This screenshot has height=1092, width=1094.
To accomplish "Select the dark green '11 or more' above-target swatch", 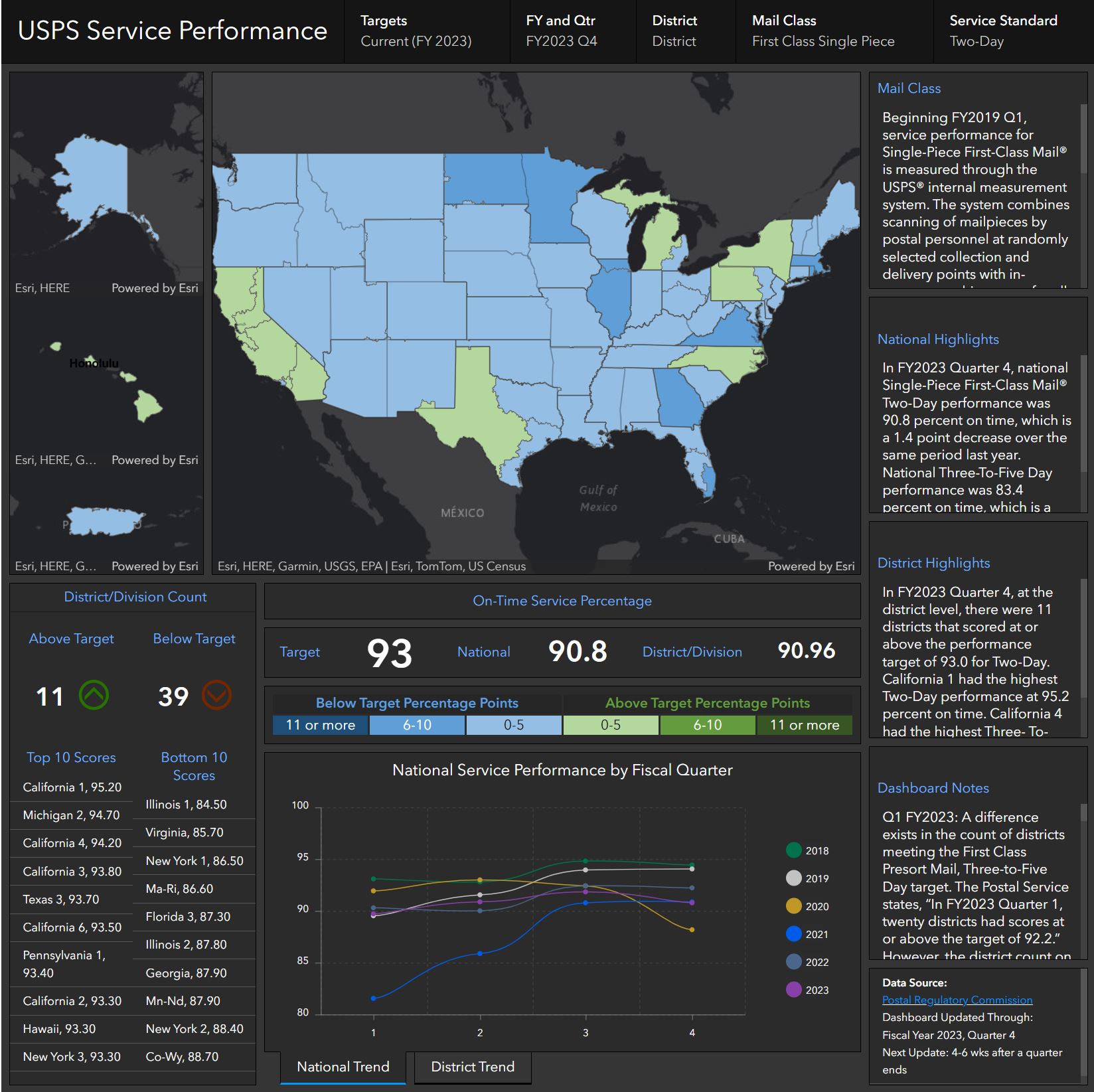I will pos(805,725).
